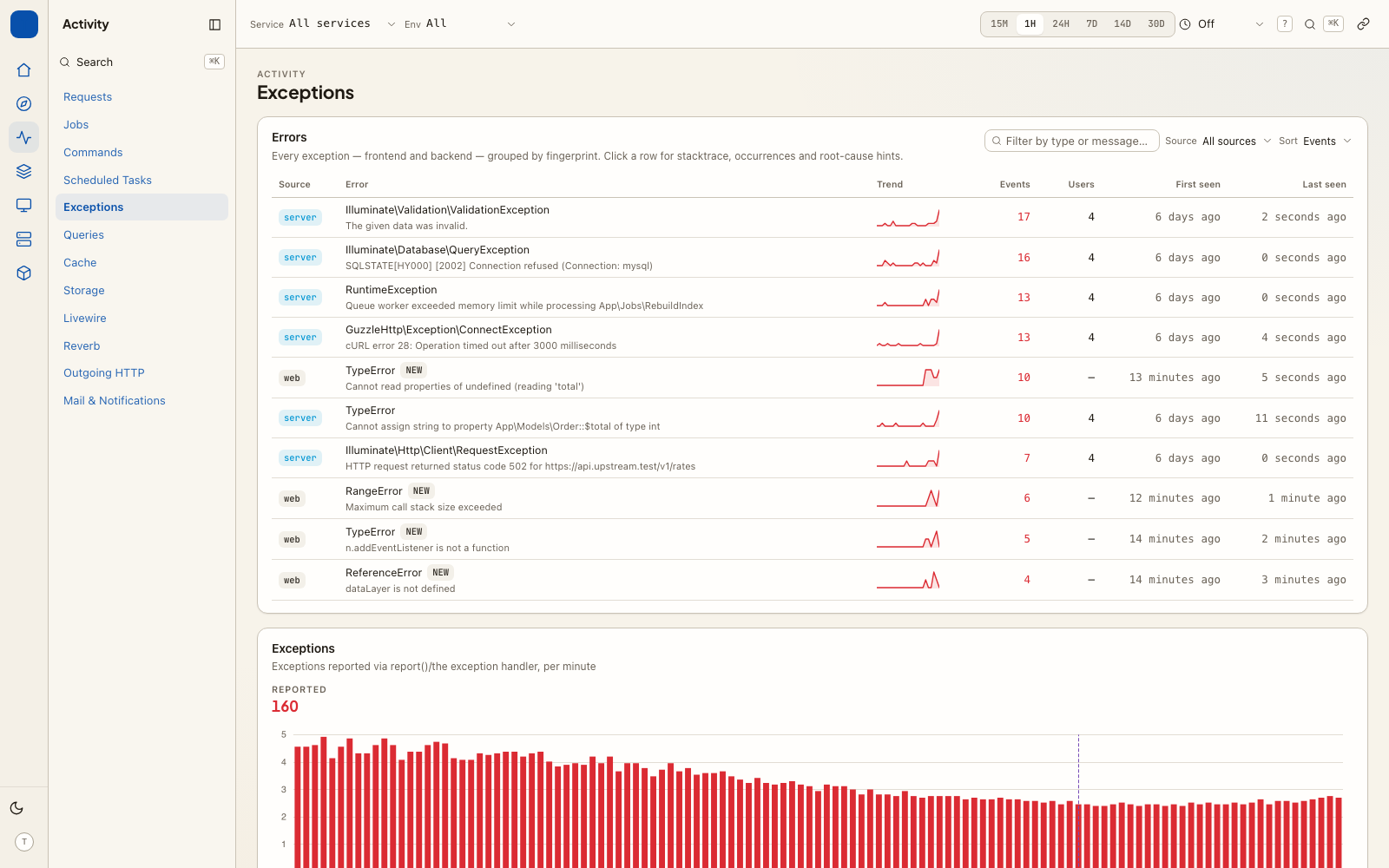Click ValidationException trend sparkline
The height and width of the screenshot is (868, 1389).
coord(908,218)
